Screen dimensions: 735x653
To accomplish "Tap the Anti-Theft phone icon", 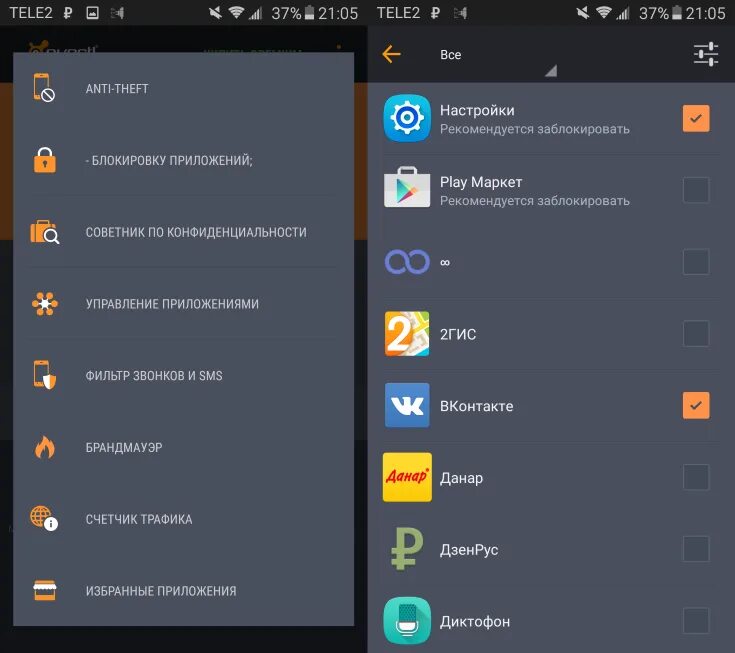I will pyautogui.click(x=44, y=88).
